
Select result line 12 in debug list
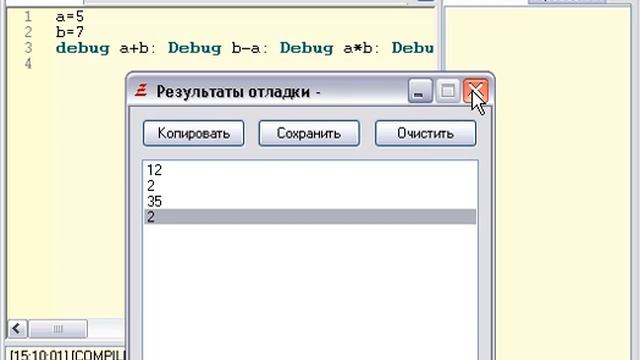[x=310, y=170]
